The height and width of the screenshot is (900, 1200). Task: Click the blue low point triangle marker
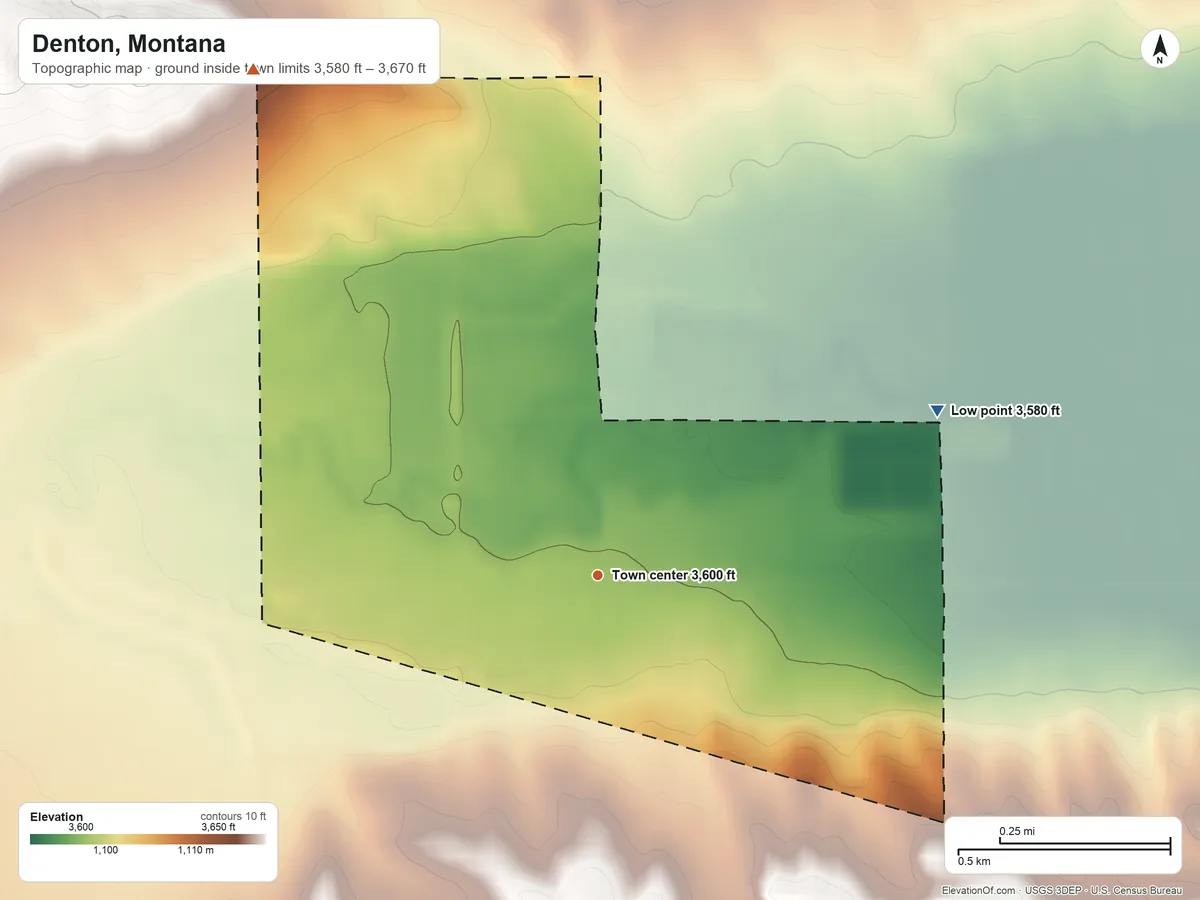click(x=937, y=411)
